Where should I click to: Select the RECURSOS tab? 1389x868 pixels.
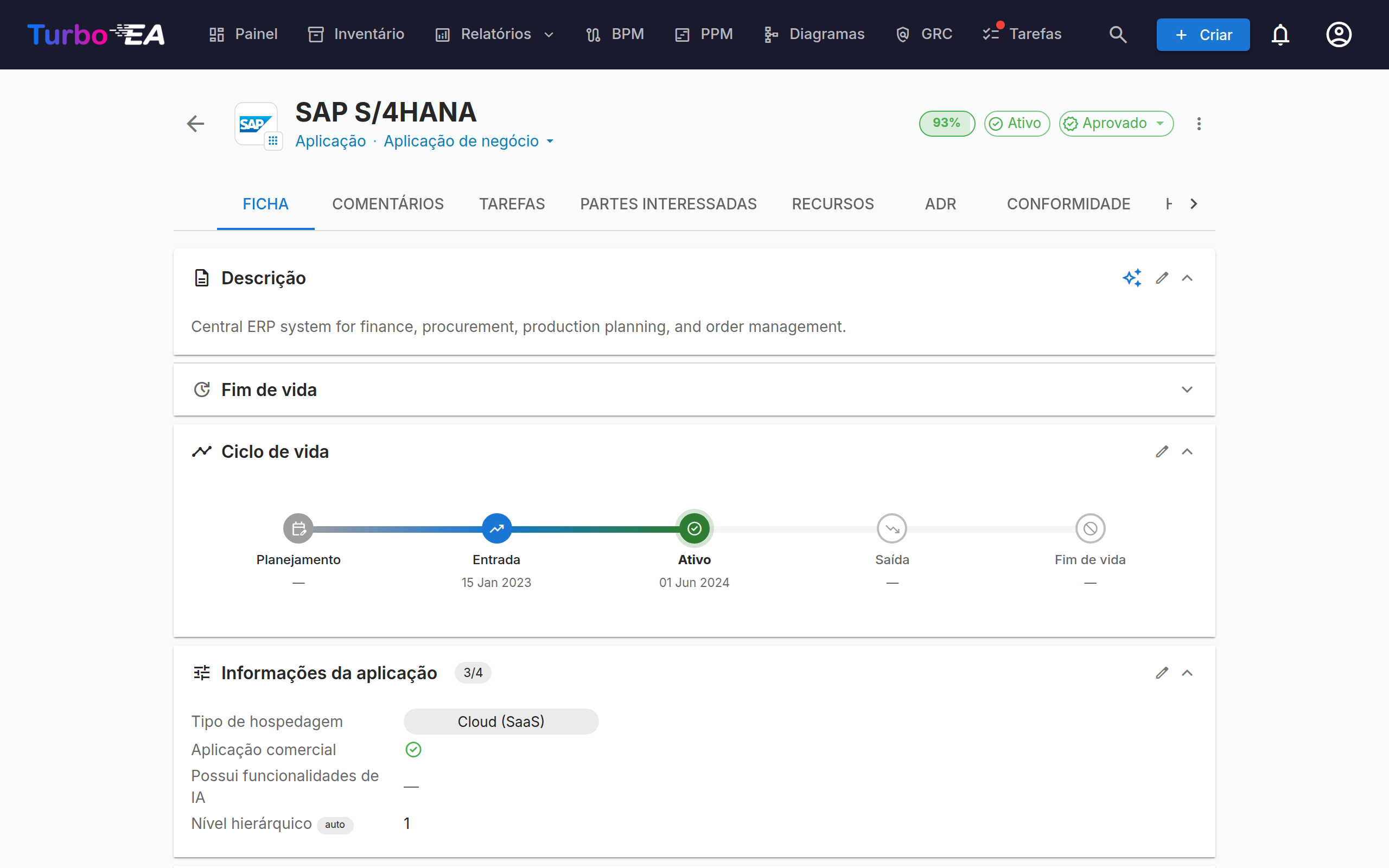coord(833,204)
